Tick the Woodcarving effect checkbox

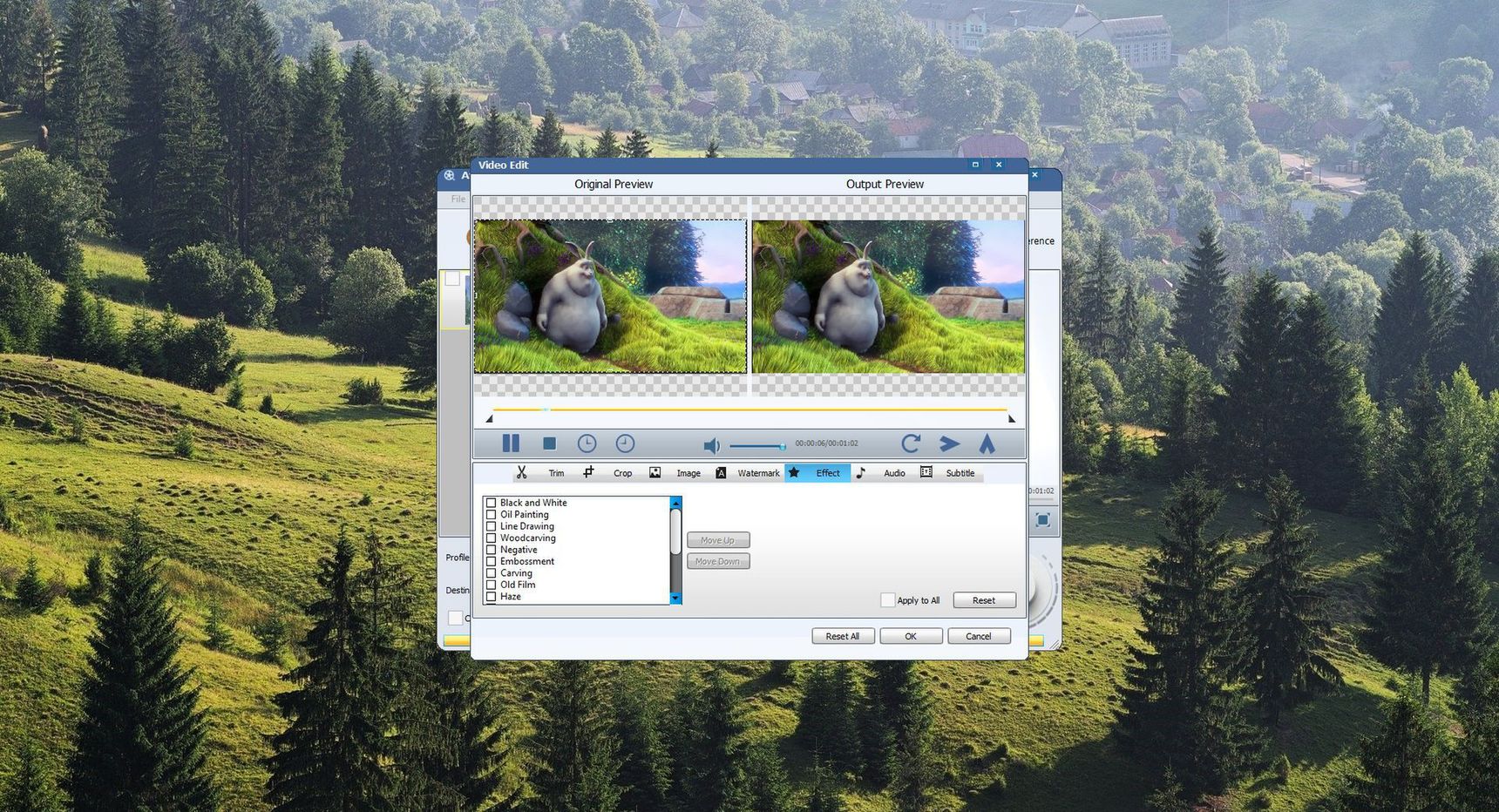click(491, 538)
